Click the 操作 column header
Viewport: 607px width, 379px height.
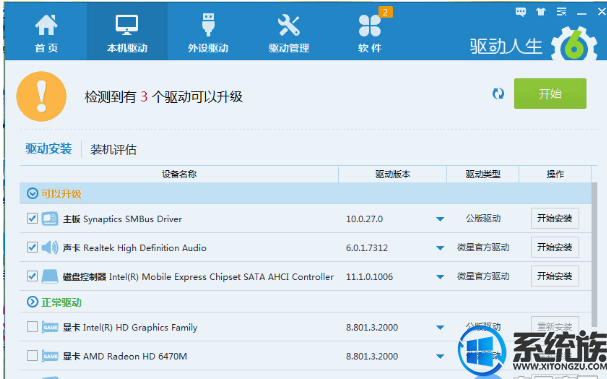point(555,174)
